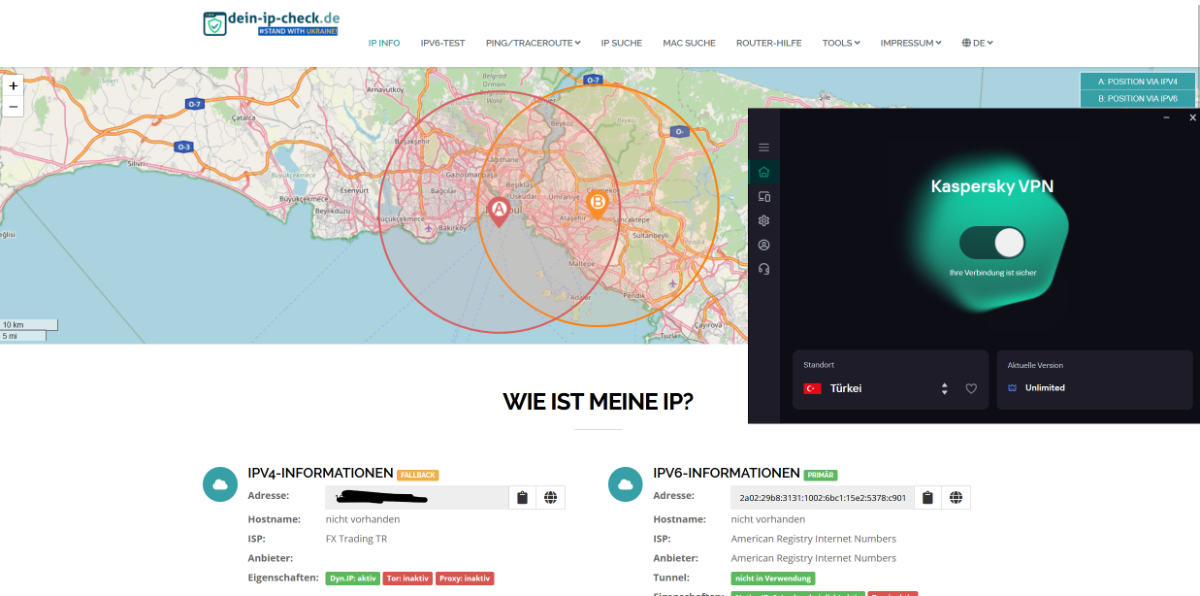This screenshot has height=596, width=1200.
Task: Click the IPv6 address field
Action: click(822, 497)
